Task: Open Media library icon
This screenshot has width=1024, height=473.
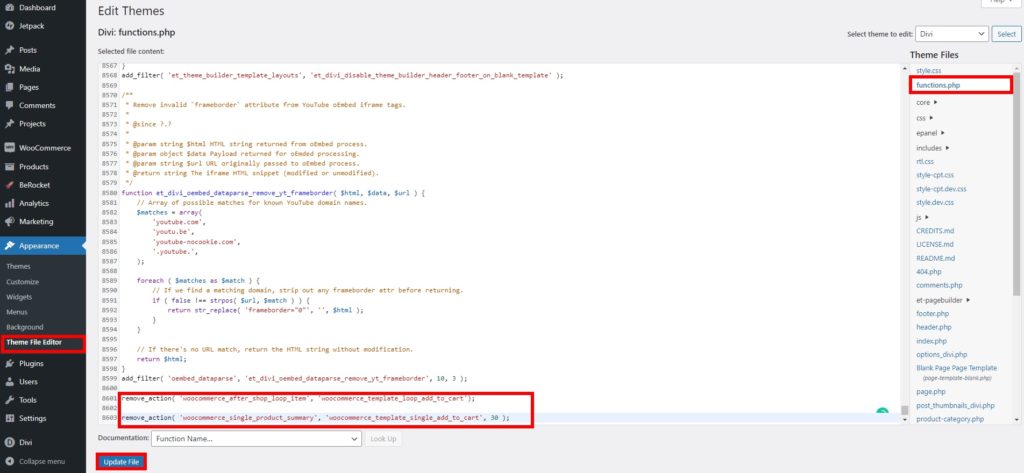Action: [9, 69]
